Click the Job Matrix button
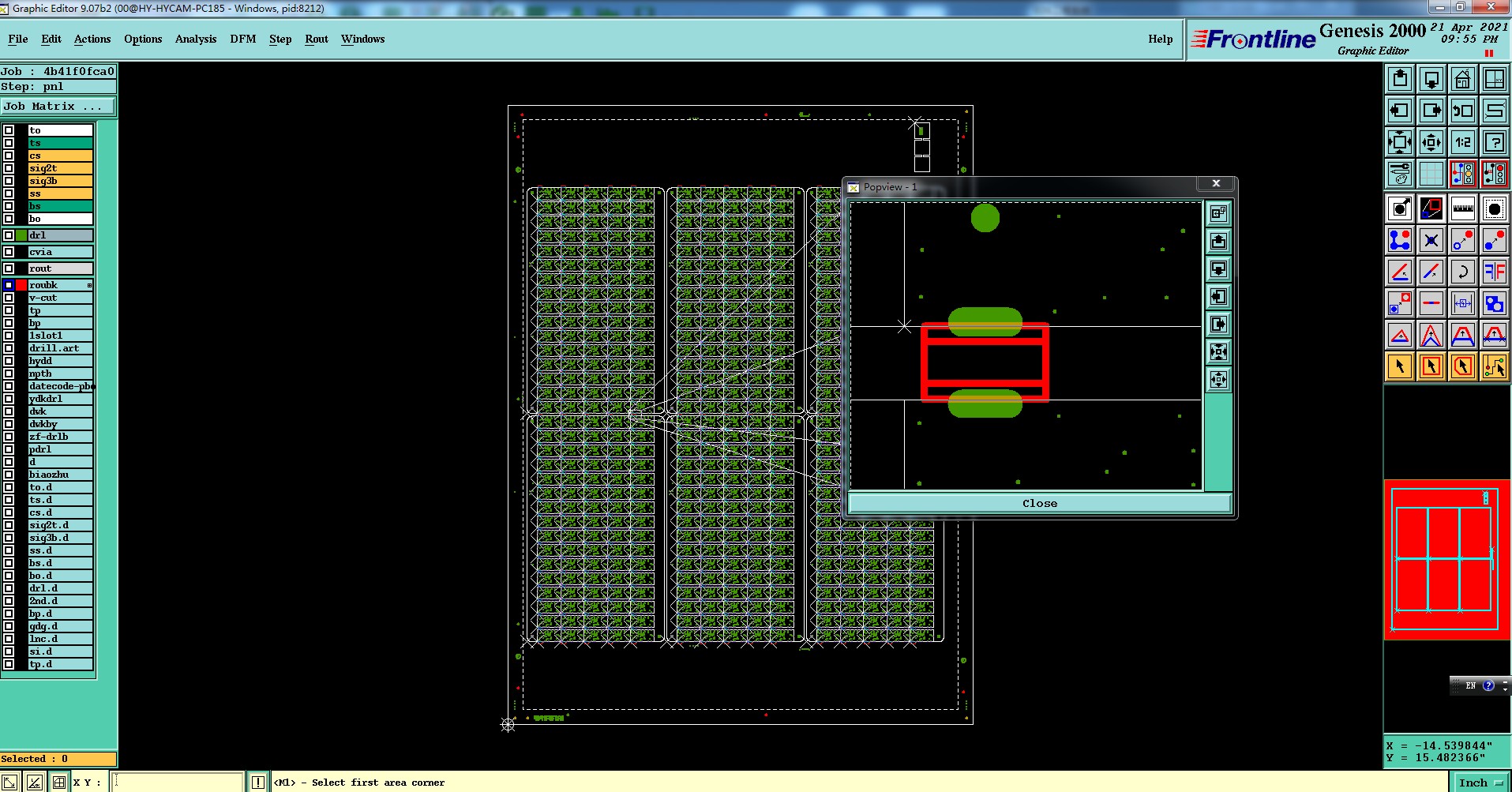 58,106
